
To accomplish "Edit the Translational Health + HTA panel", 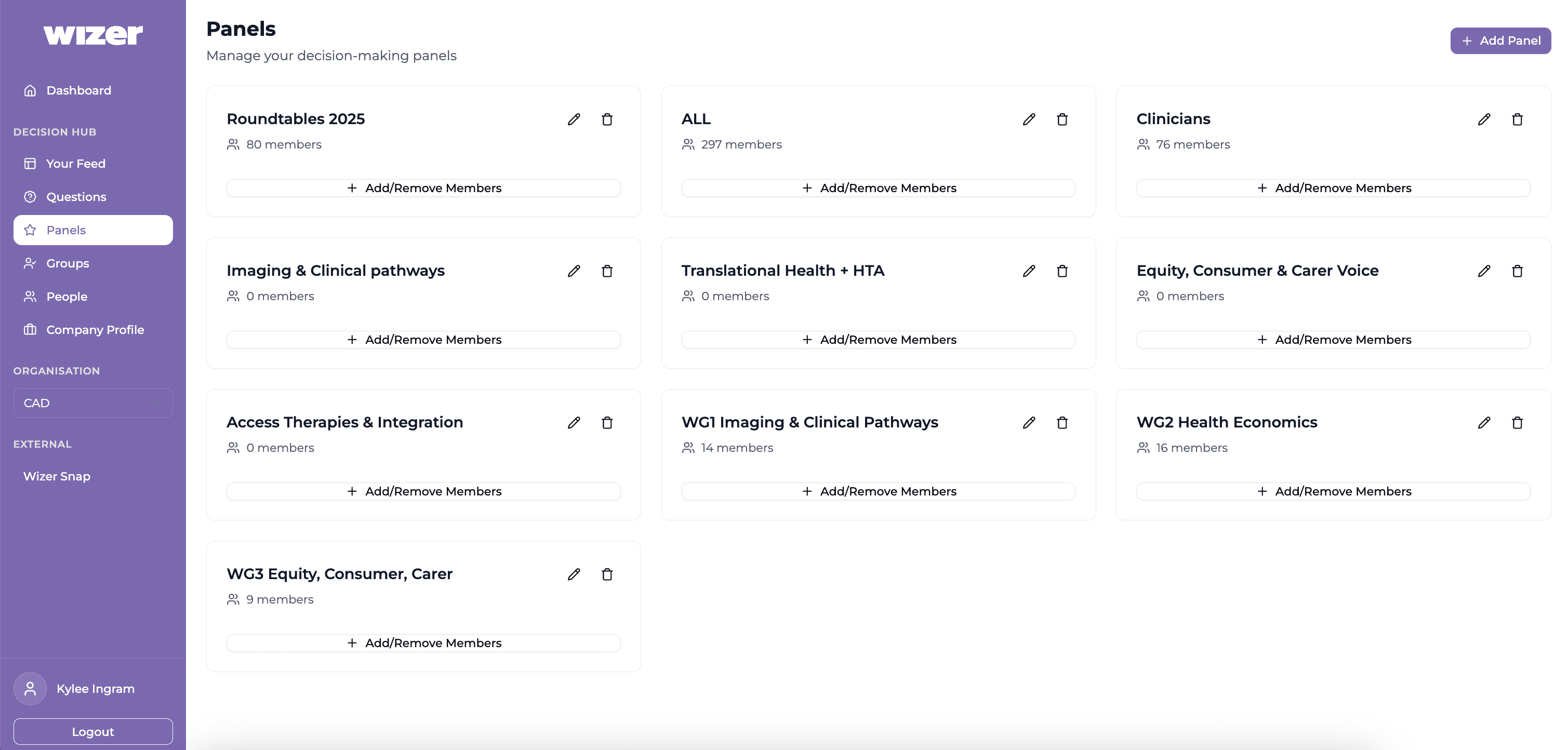I will click(1028, 271).
